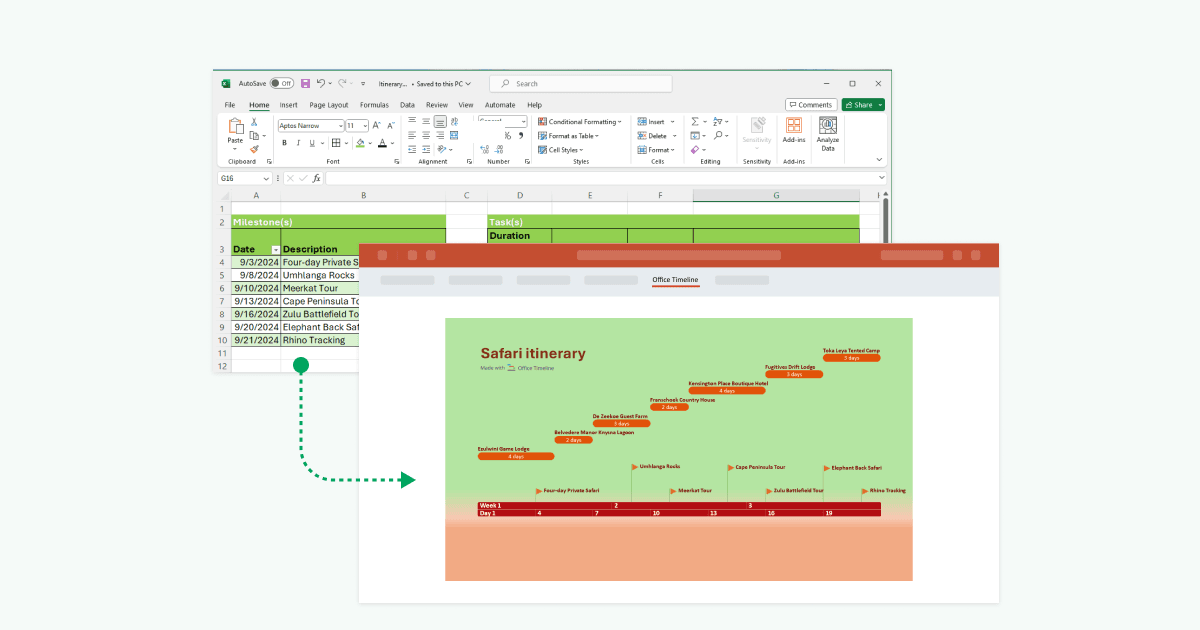Open the Office Timeline tab
This screenshot has height=630, width=1200.
point(675,280)
